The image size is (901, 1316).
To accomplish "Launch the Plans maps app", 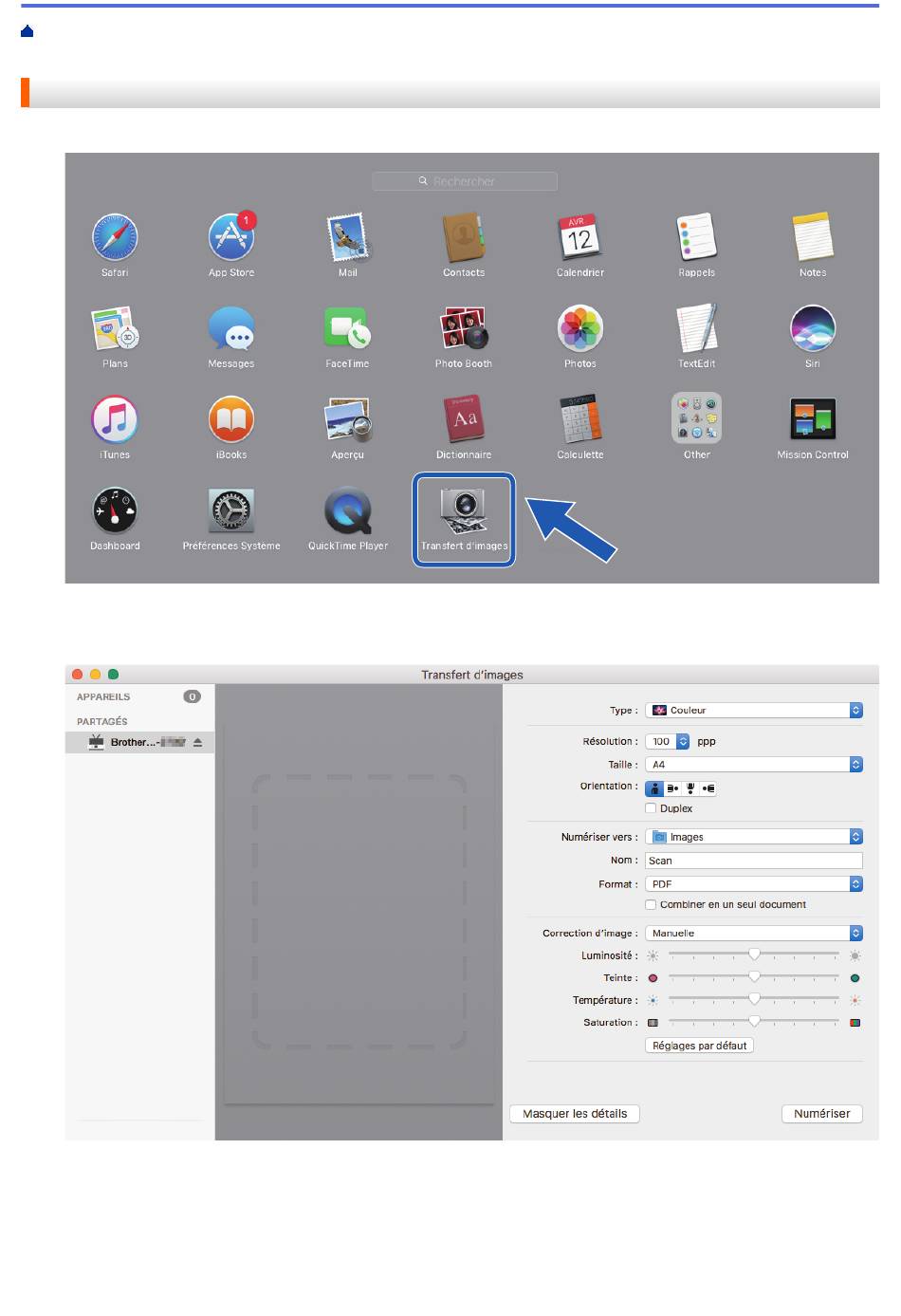I will click(x=115, y=328).
